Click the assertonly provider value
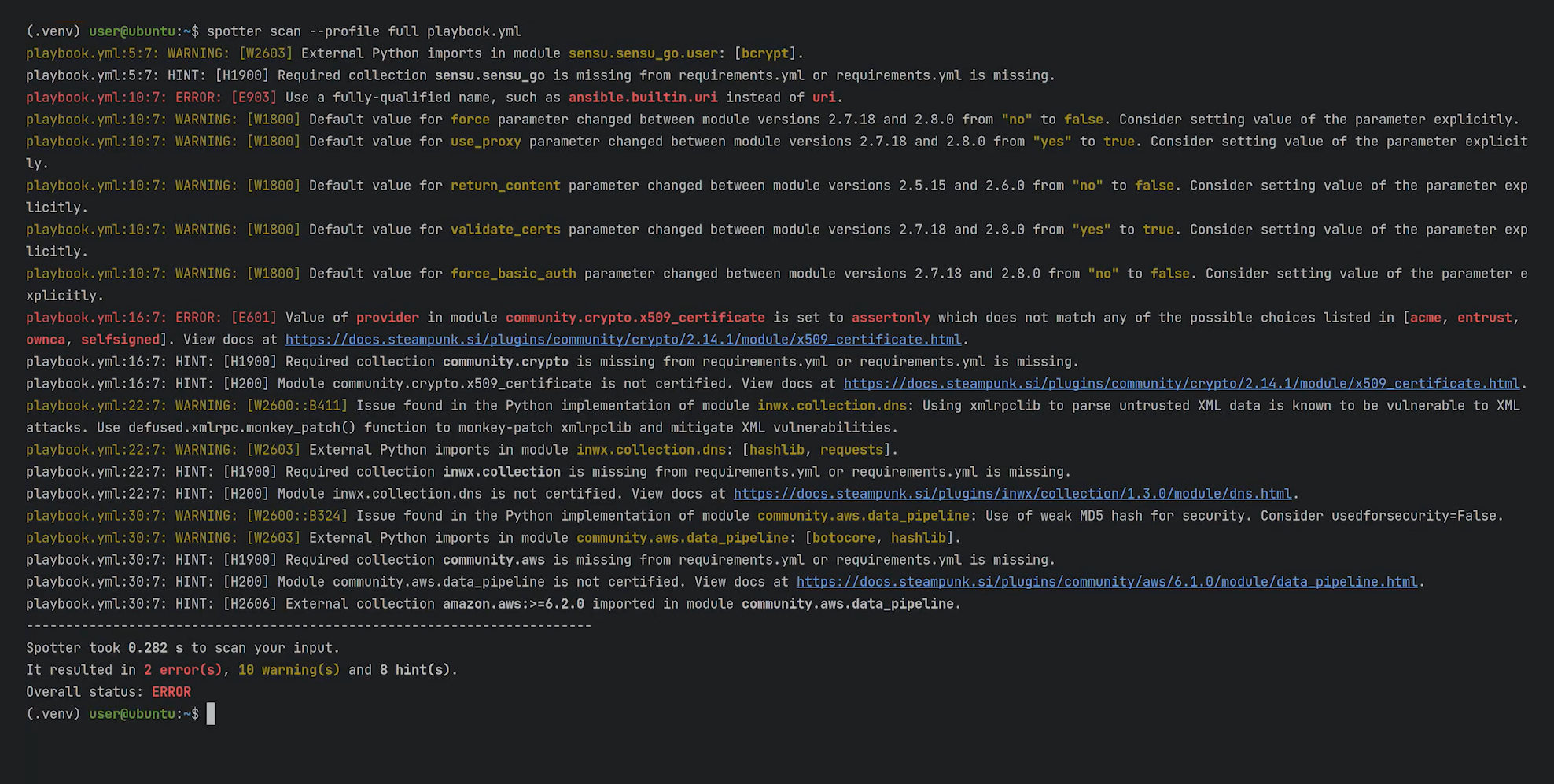 [890, 318]
